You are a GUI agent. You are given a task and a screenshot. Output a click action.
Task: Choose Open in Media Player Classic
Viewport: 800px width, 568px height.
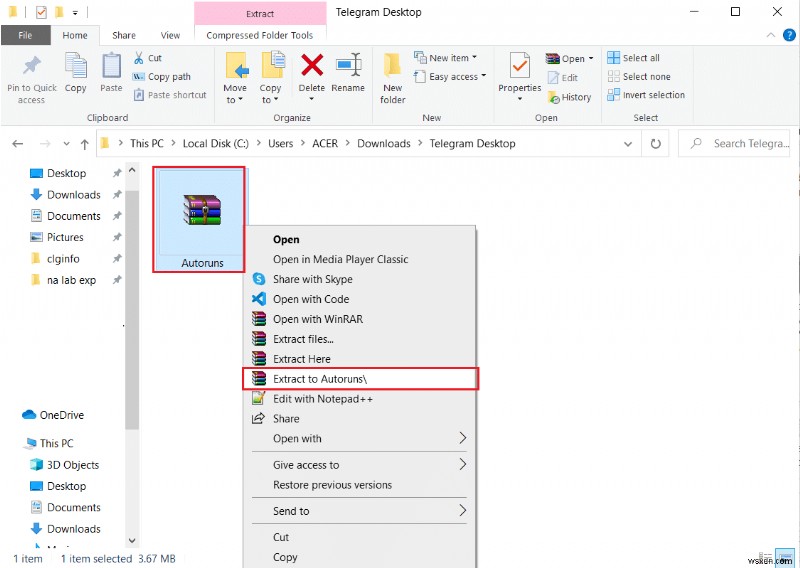(359, 259)
